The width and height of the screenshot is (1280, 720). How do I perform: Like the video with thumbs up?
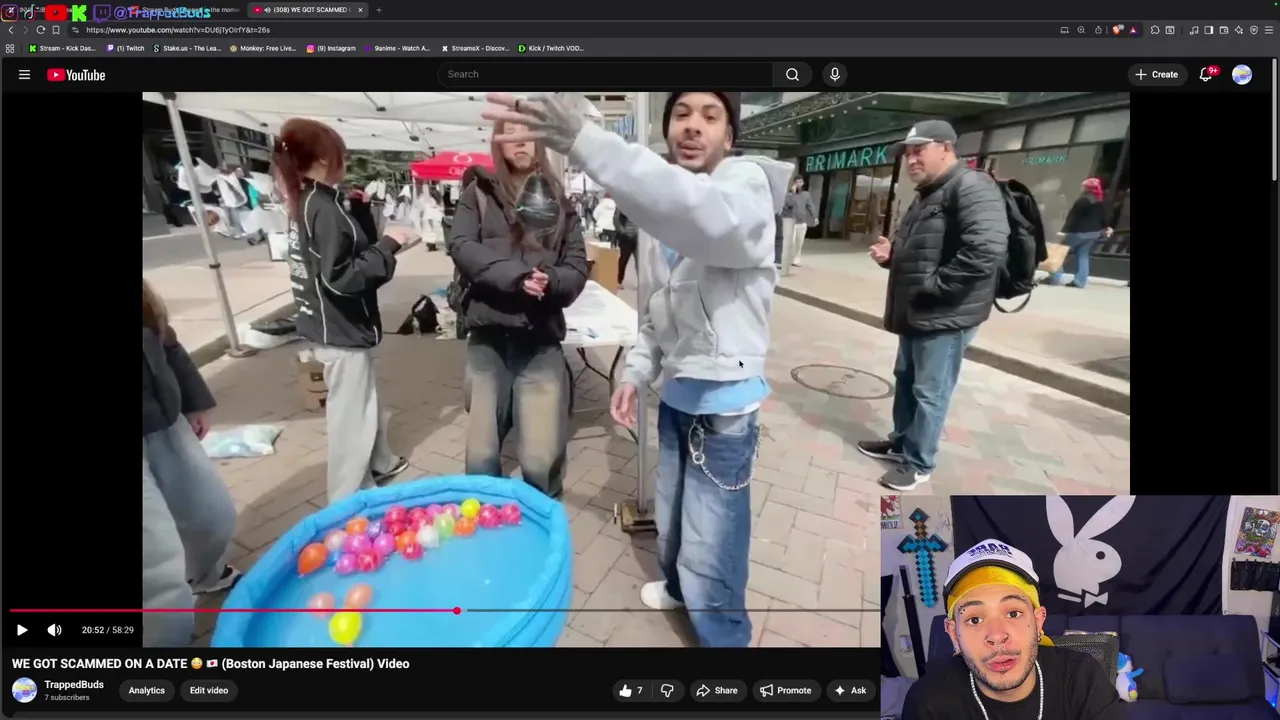point(631,690)
